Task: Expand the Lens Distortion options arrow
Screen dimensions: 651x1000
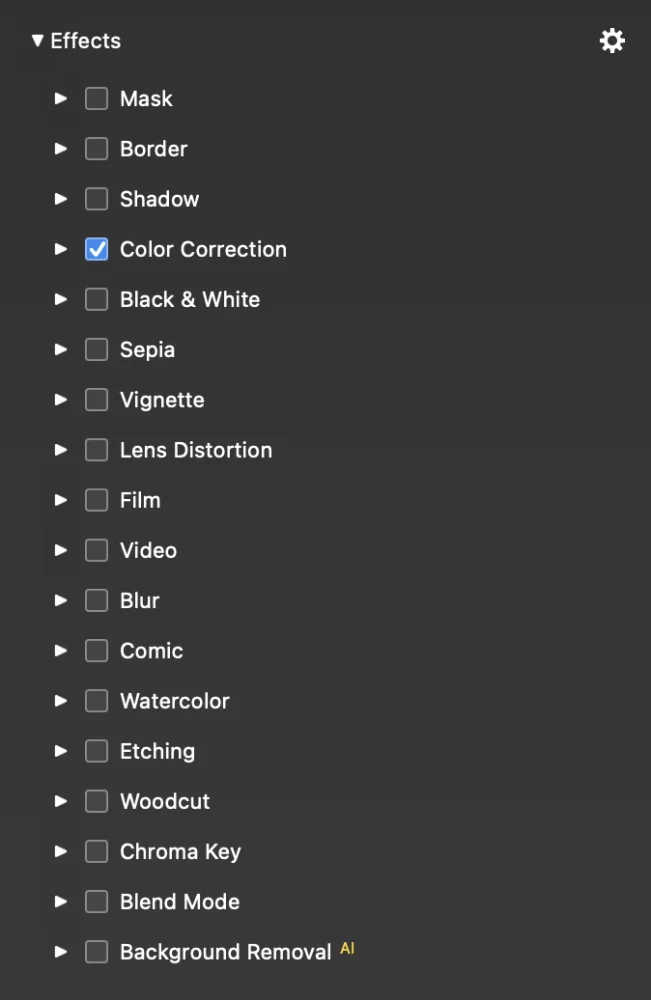Action: [61, 450]
